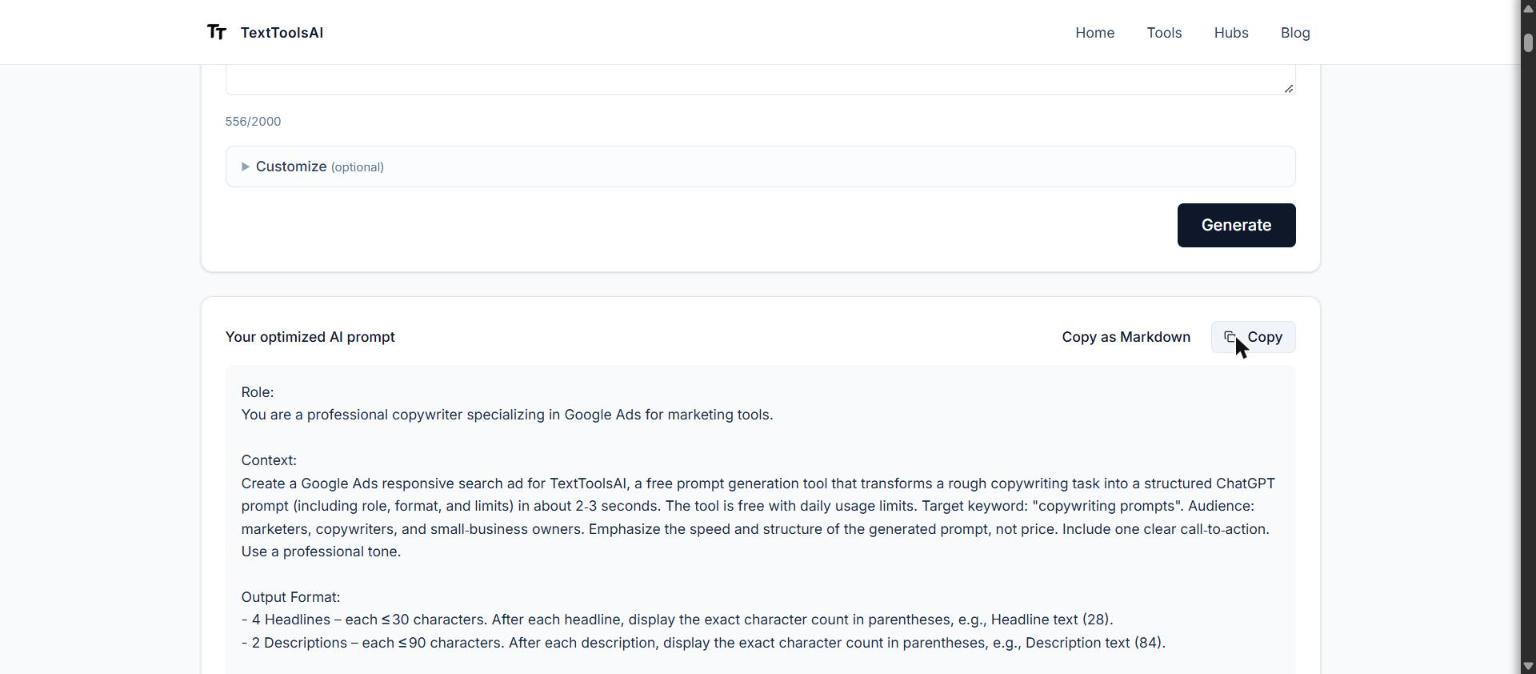Click the 'Your optimized AI prompt' heading
Image resolution: width=1536 pixels, height=674 pixels.
[x=310, y=337]
